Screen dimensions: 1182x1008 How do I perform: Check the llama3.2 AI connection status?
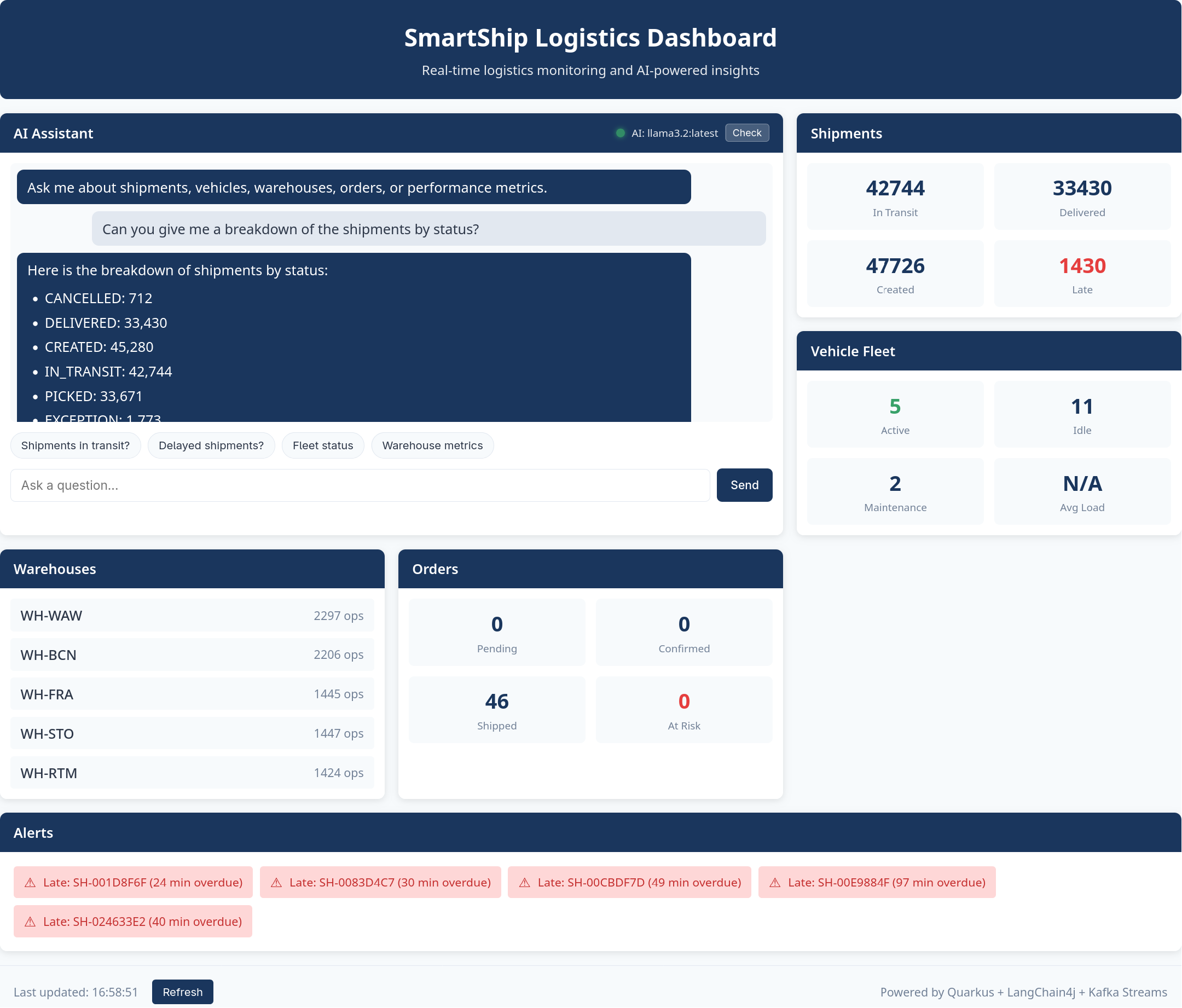coord(747,133)
